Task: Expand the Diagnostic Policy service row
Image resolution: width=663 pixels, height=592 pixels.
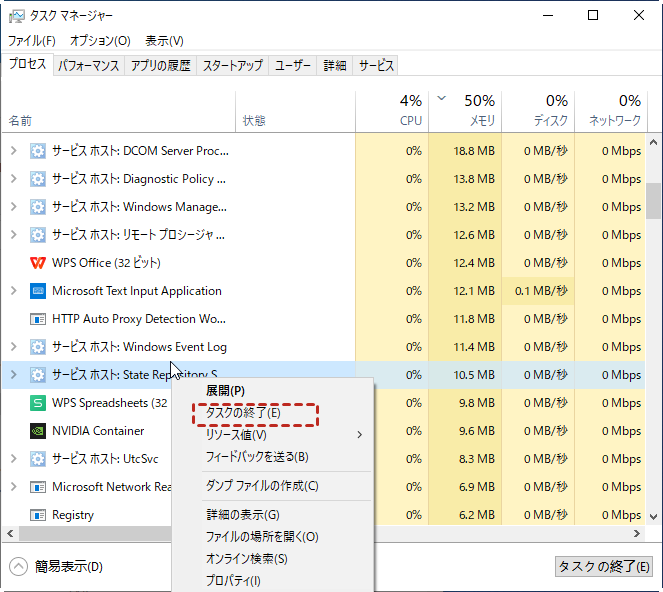Action: click(x=14, y=178)
